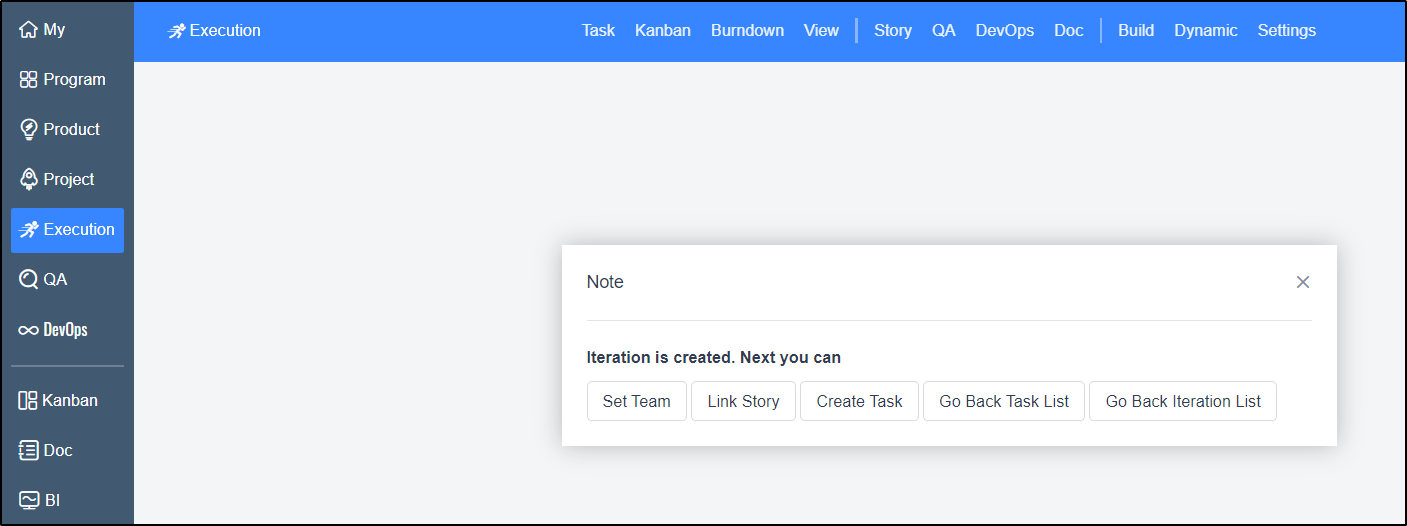Viewport: 1407px width, 526px height.
Task: Open the Doc tab in top bar
Action: click(1069, 31)
